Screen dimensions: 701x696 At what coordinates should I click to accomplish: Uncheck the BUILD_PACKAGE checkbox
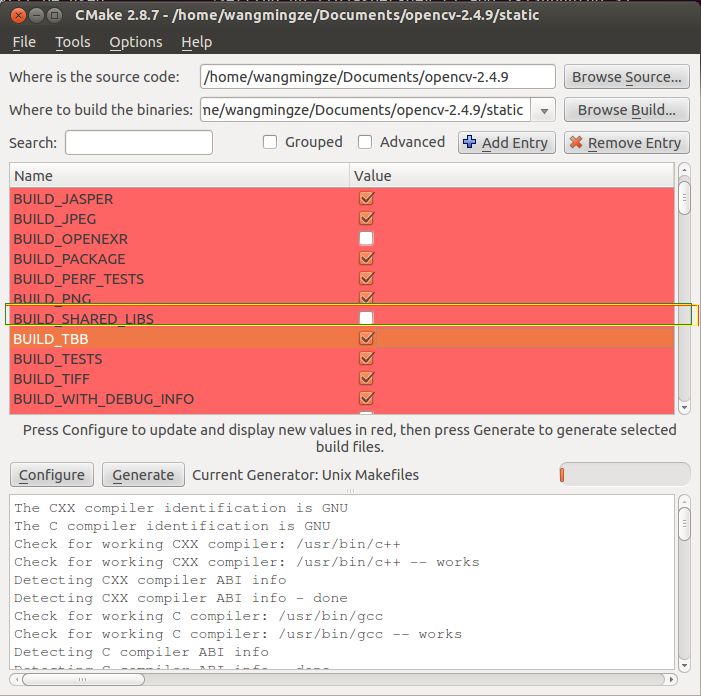[x=366, y=258]
